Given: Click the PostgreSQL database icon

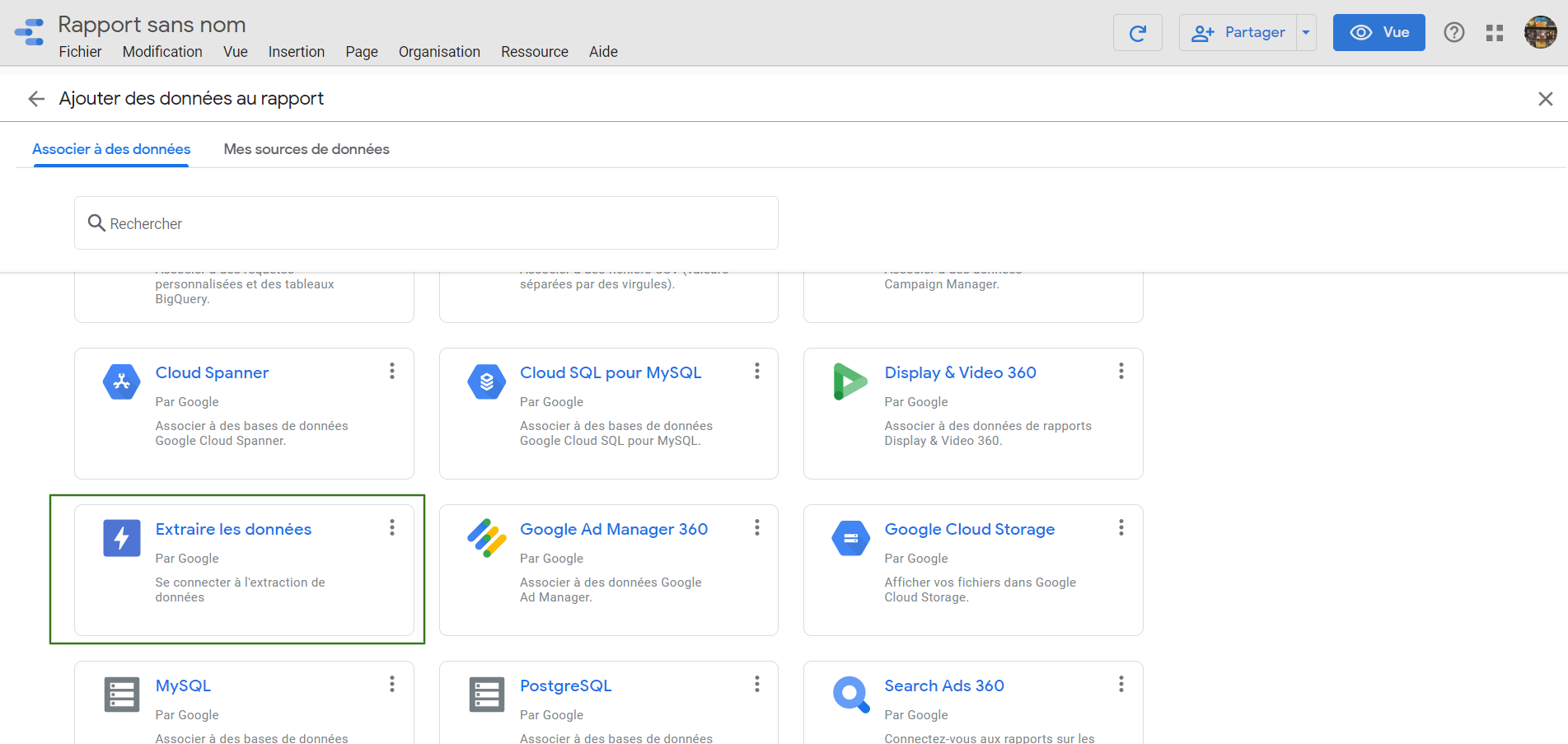Looking at the screenshot, I should point(486,695).
